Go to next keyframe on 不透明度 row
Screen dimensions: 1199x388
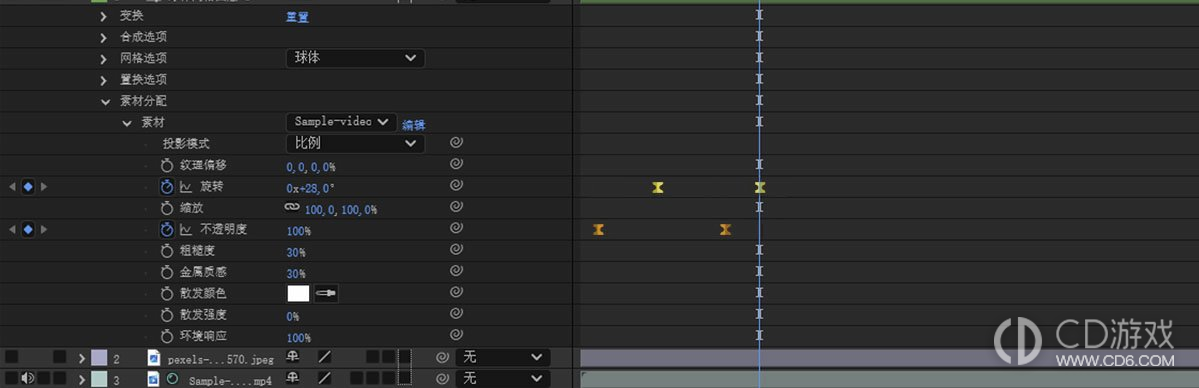[44, 230]
